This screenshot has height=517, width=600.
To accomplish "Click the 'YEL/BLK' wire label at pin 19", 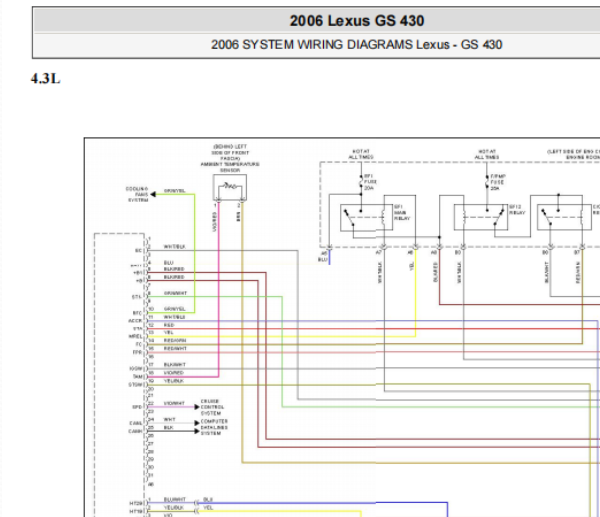I will pyautogui.click(x=174, y=381).
